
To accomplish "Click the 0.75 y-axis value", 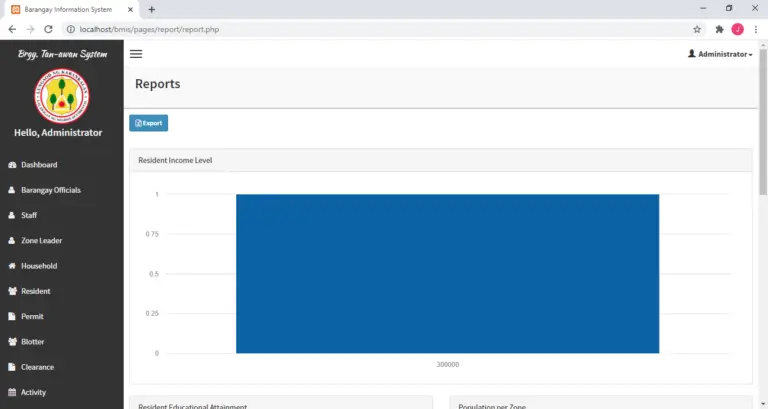I will coord(152,234).
